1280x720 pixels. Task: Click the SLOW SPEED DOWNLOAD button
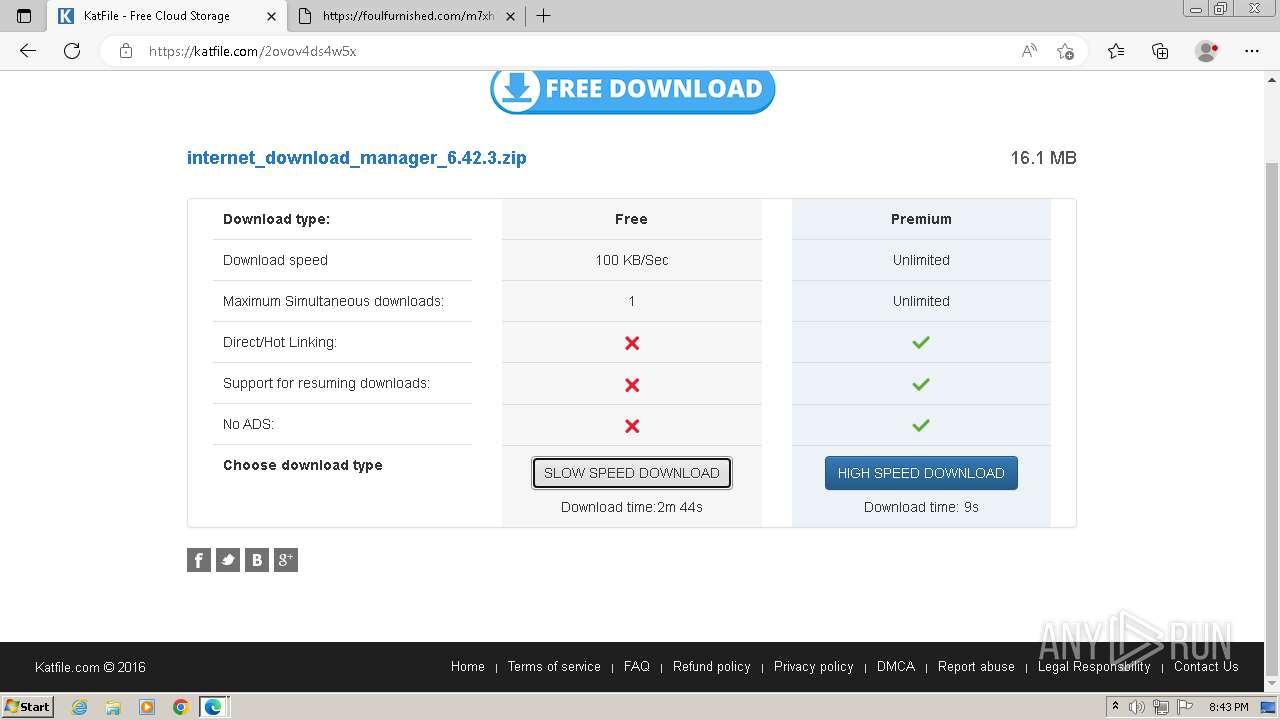tap(632, 473)
